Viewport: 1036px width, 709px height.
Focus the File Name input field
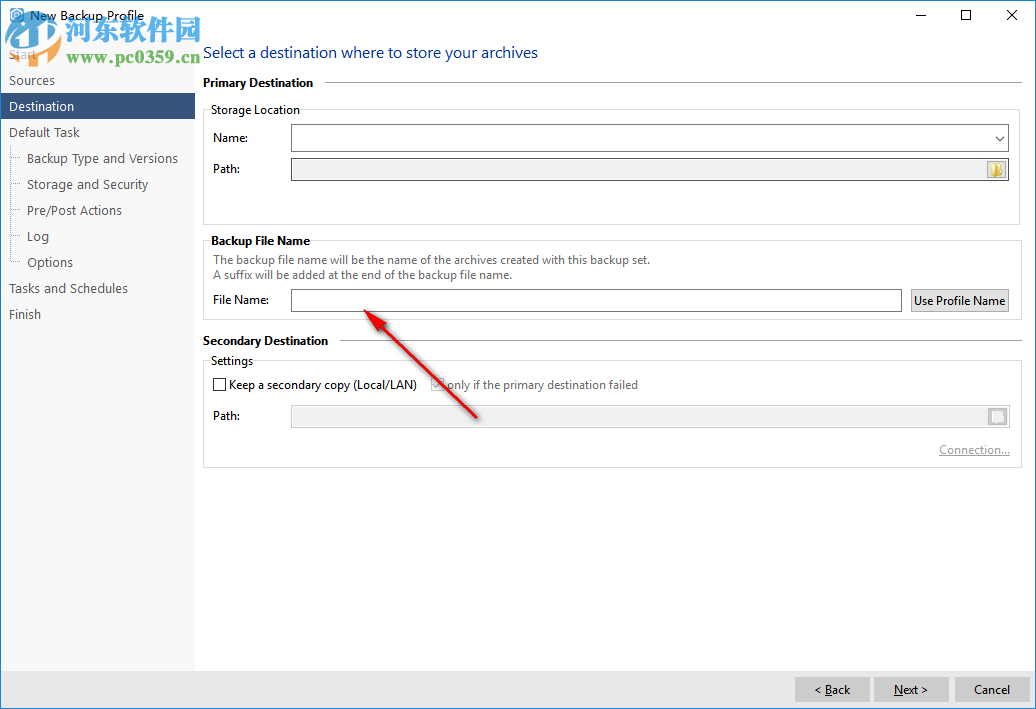tap(596, 301)
